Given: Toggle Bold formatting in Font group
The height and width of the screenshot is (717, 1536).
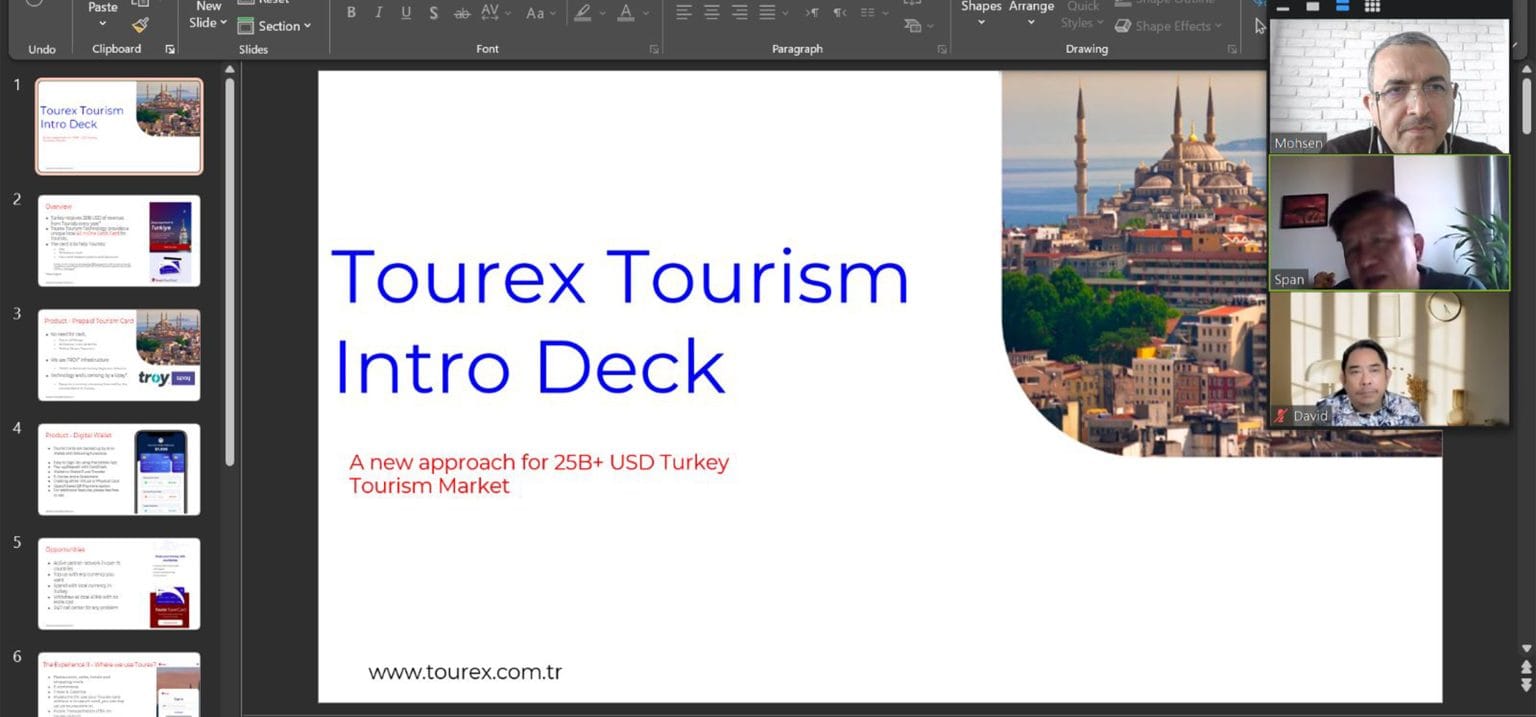Looking at the screenshot, I should click(351, 13).
